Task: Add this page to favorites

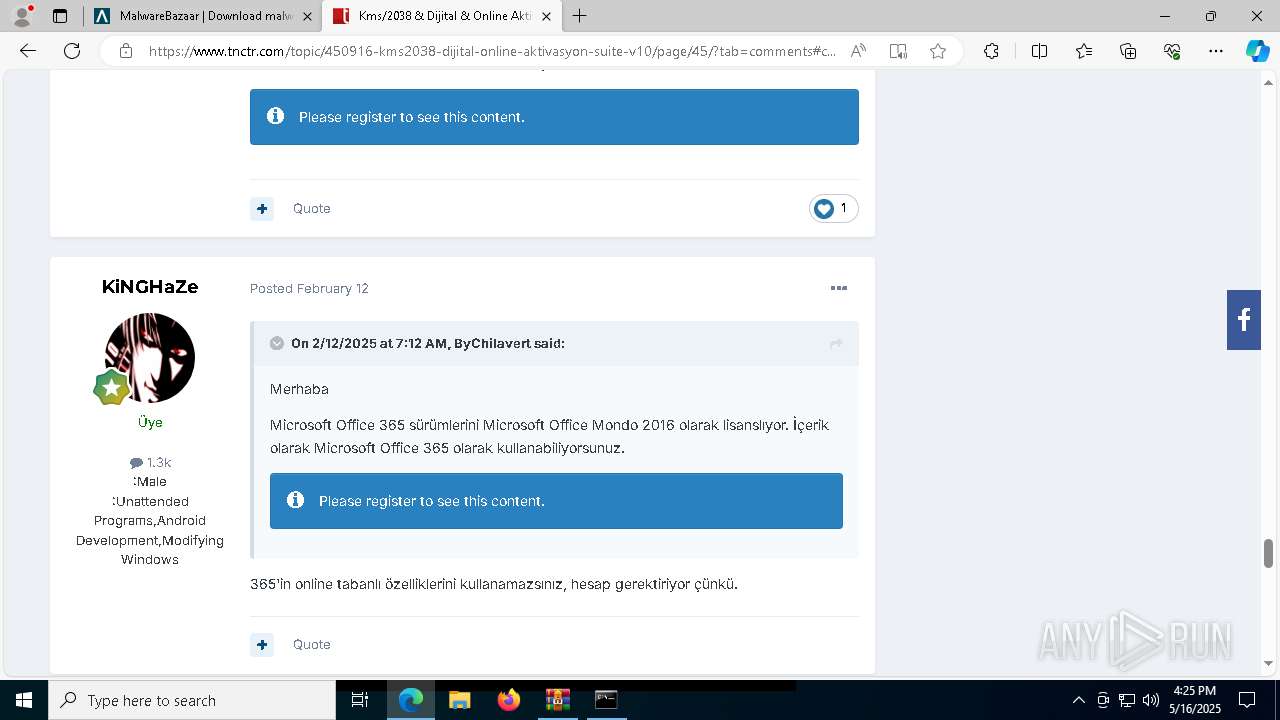Action: click(x=938, y=51)
